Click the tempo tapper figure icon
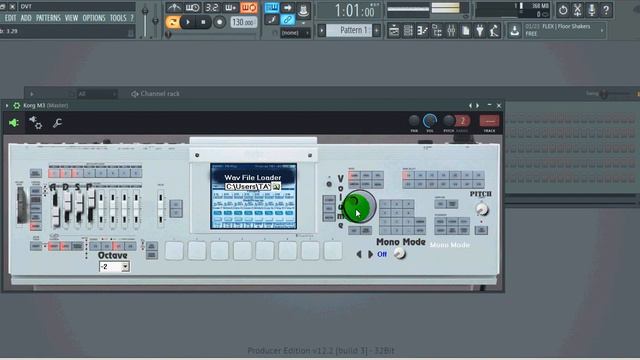 coord(494,31)
